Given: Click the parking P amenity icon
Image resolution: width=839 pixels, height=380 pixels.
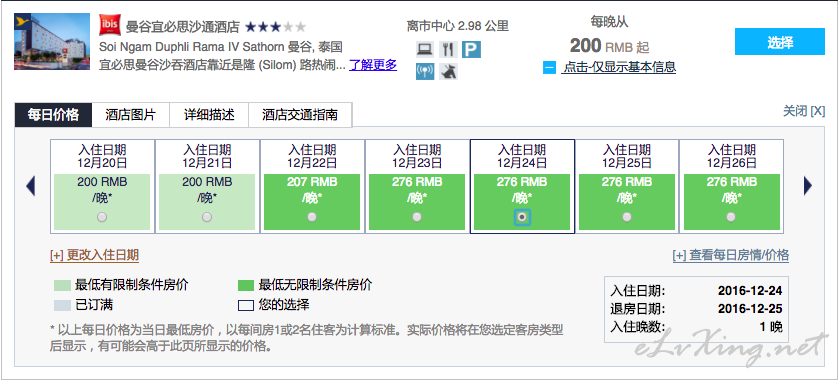Looking at the screenshot, I should 471,49.
